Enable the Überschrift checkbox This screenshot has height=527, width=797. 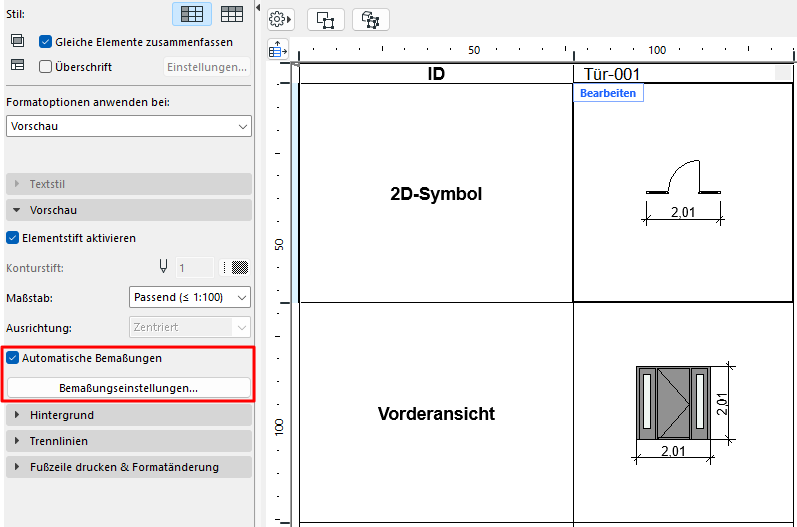click(x=45, y=67)
